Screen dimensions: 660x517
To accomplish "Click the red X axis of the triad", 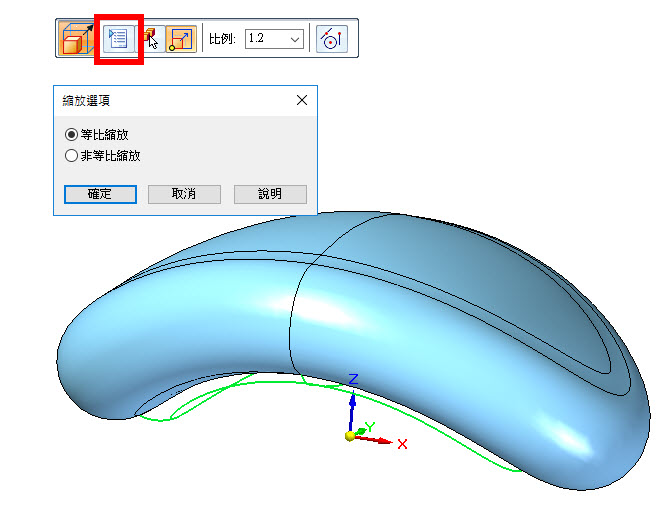I will [x=374, y=440].
